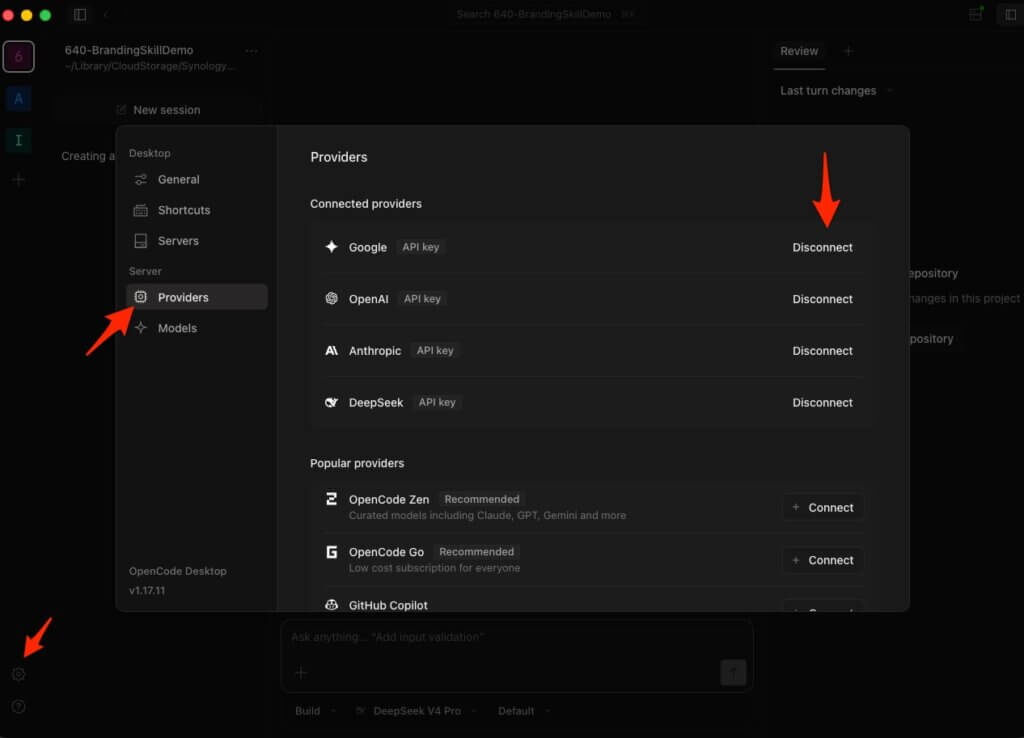Viewport: 1024px width, 738px height.
Task: Click the OpenAI logo icon
Action: (x=332, y=298)
